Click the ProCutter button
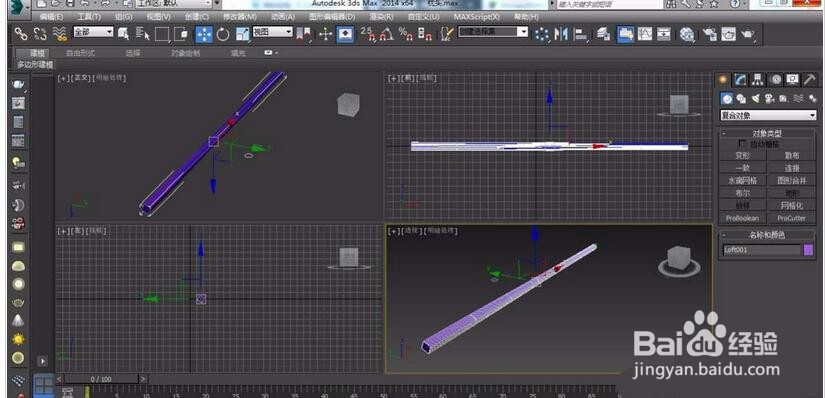The height and width of the screenshot is (398, 825). point(791,218)
